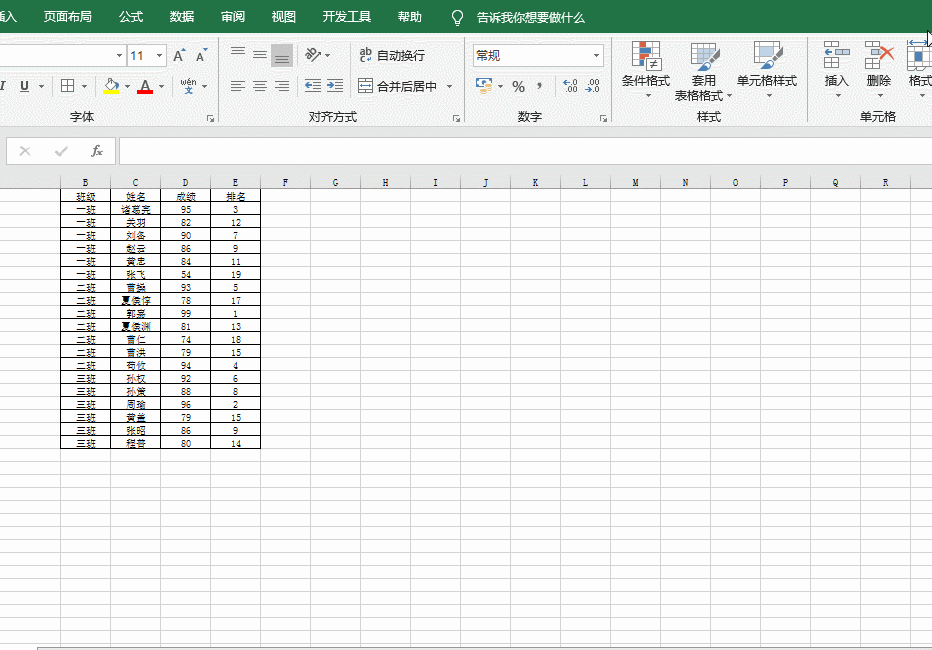Image resolution: width=932 pixels, height=650 pixels.
Task: Align cell text to the right
Action: pyautogui.click(x=282, y=86)
